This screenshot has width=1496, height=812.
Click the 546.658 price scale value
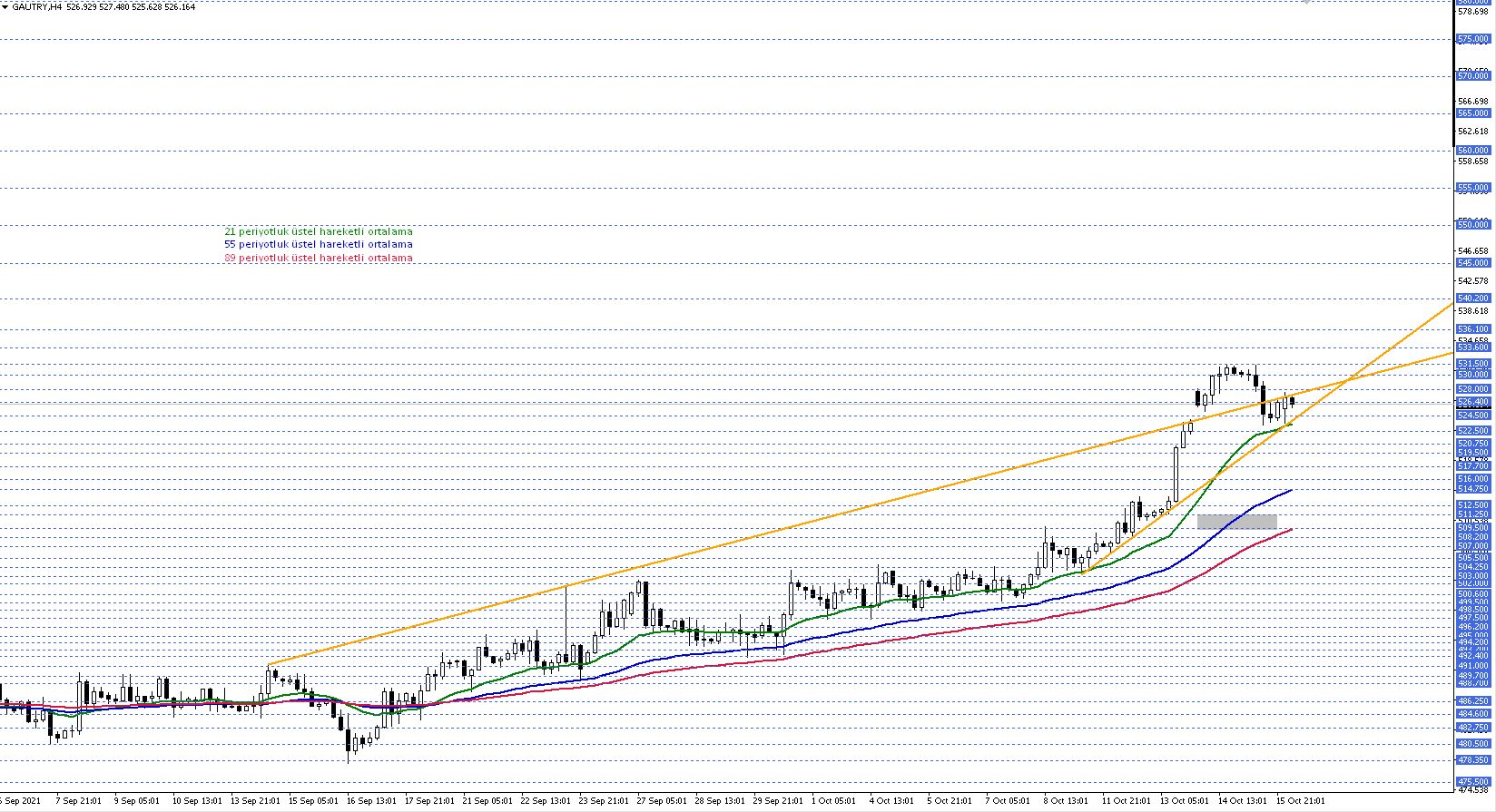(x=1472, y=250)
